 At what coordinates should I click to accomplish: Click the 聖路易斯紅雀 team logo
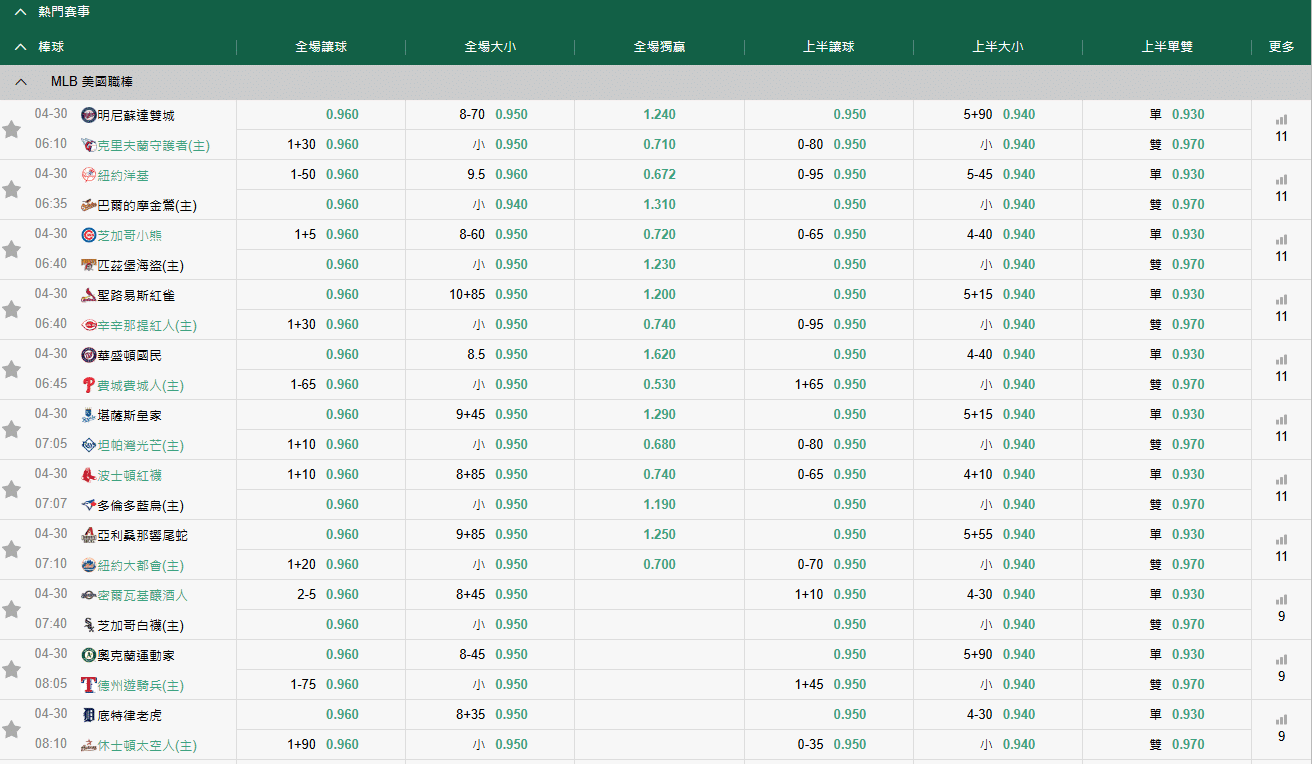click(x=89, y=295)
